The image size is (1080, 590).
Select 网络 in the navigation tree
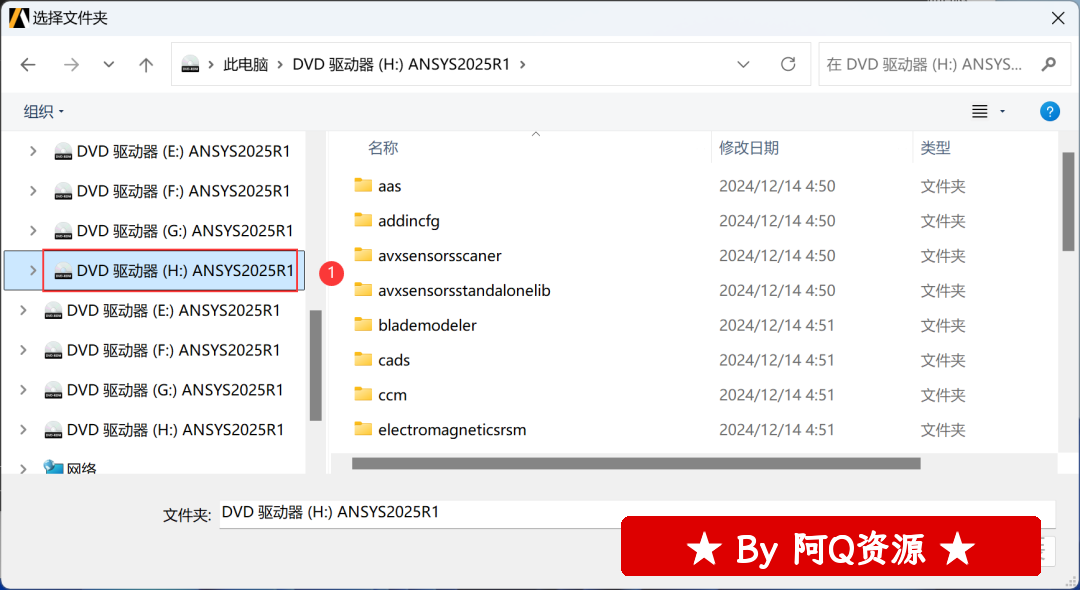pyautogui.click(x=81, y=469)
